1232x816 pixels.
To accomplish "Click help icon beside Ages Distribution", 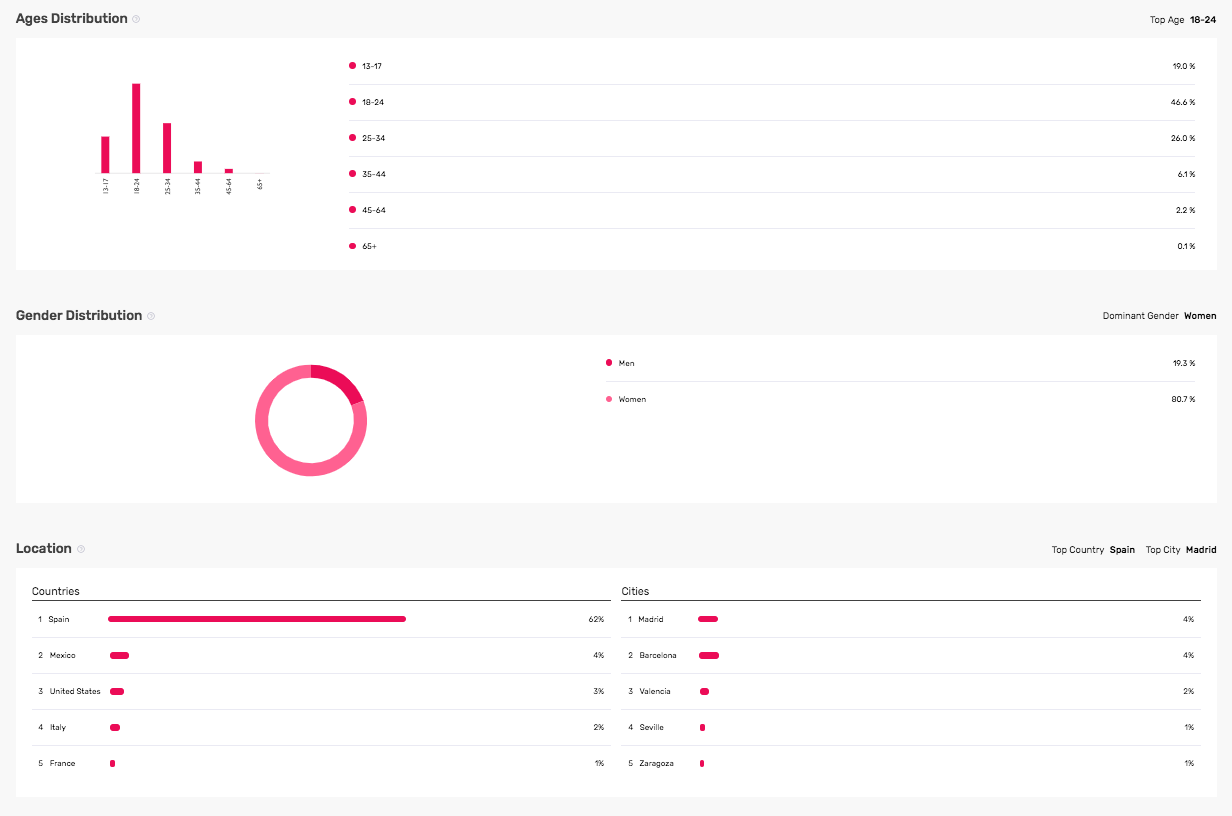I will pyautogui.click(x=136, y=19).
